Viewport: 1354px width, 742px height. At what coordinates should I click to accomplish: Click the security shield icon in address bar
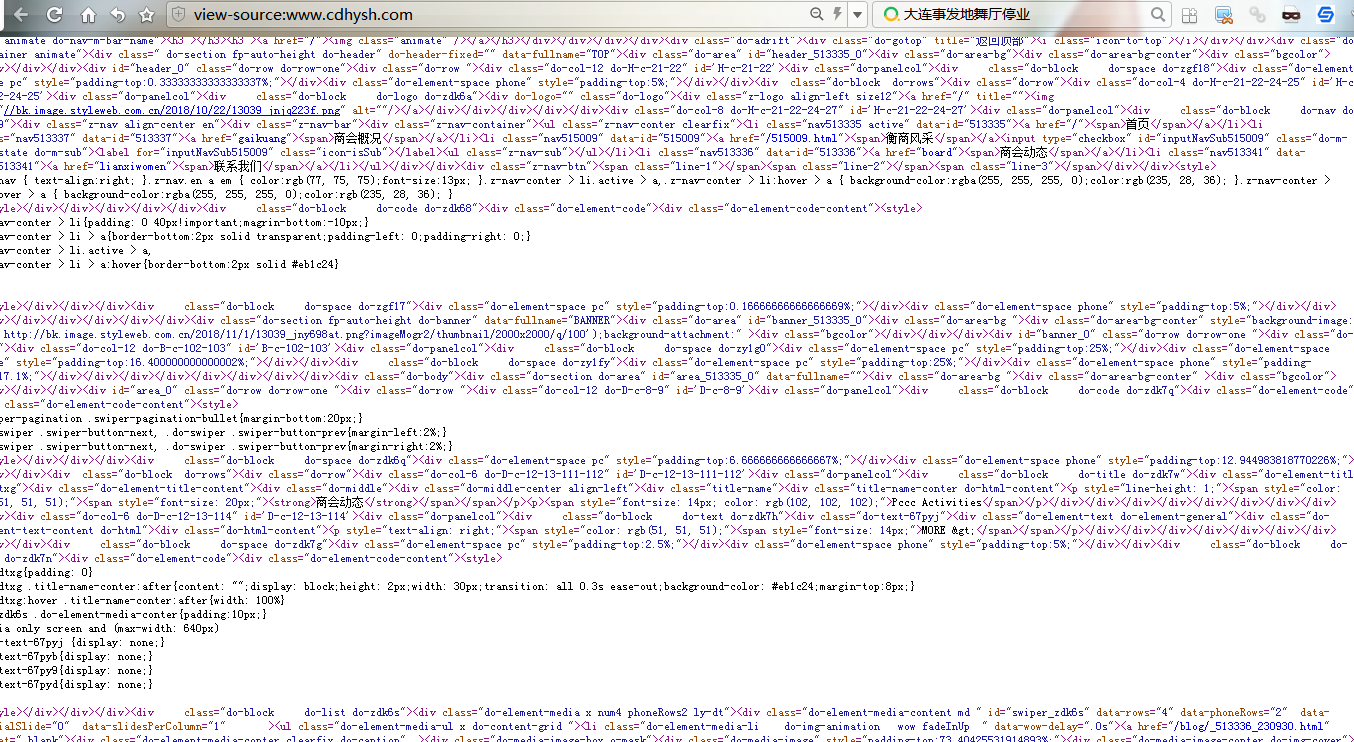(x=178, y=15)
